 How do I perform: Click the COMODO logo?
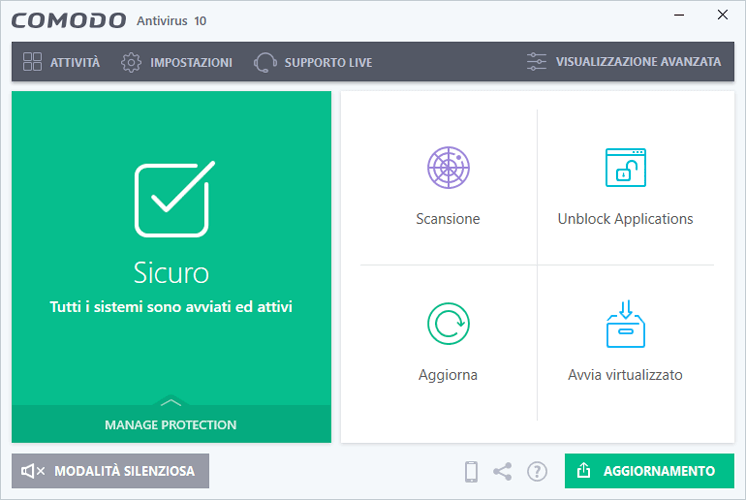(69, 20)
